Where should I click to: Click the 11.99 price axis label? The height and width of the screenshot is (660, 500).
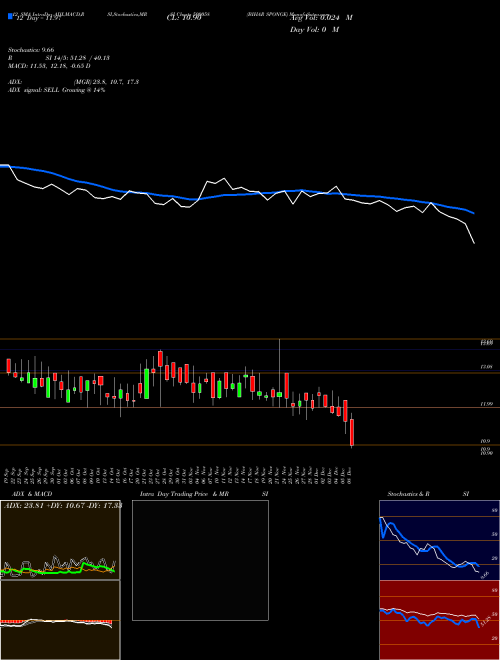click(487, 404)
